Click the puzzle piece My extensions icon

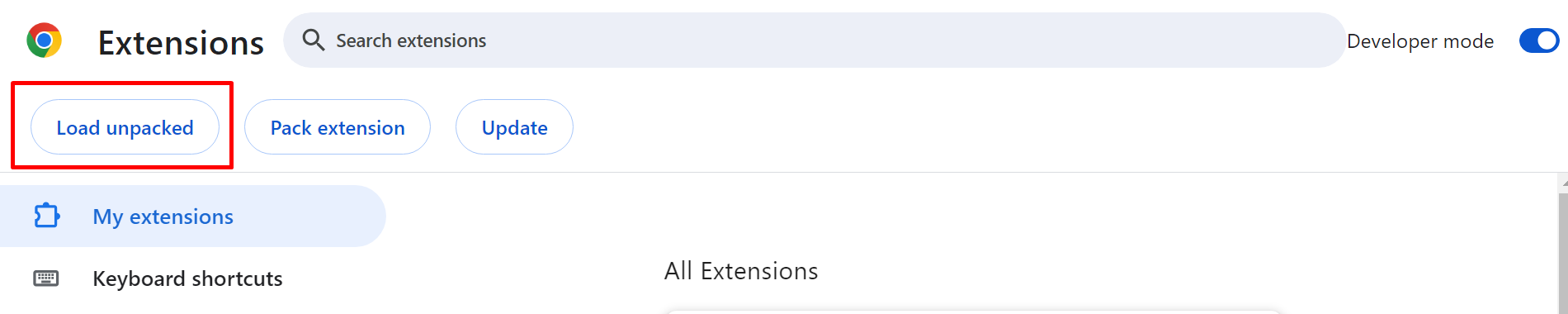tap(46, 216)
